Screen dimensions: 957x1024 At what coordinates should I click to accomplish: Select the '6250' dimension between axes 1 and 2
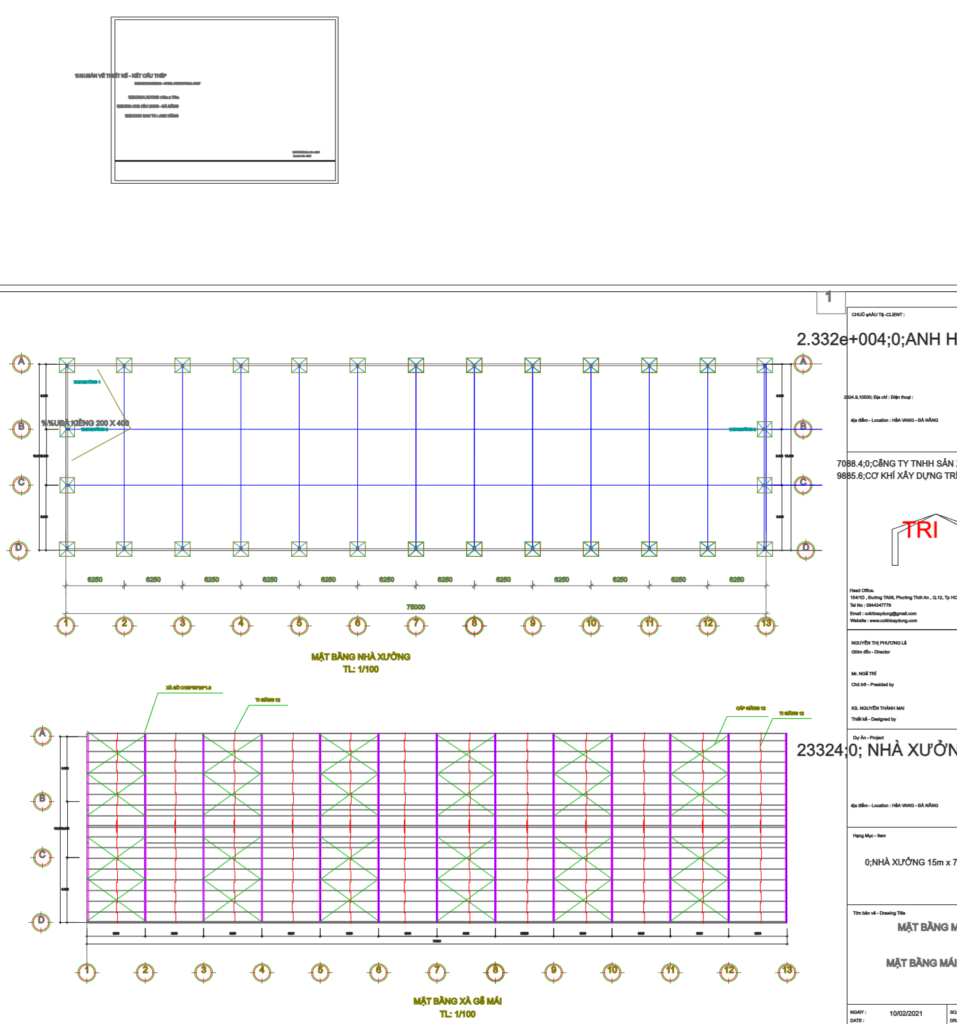95,579
